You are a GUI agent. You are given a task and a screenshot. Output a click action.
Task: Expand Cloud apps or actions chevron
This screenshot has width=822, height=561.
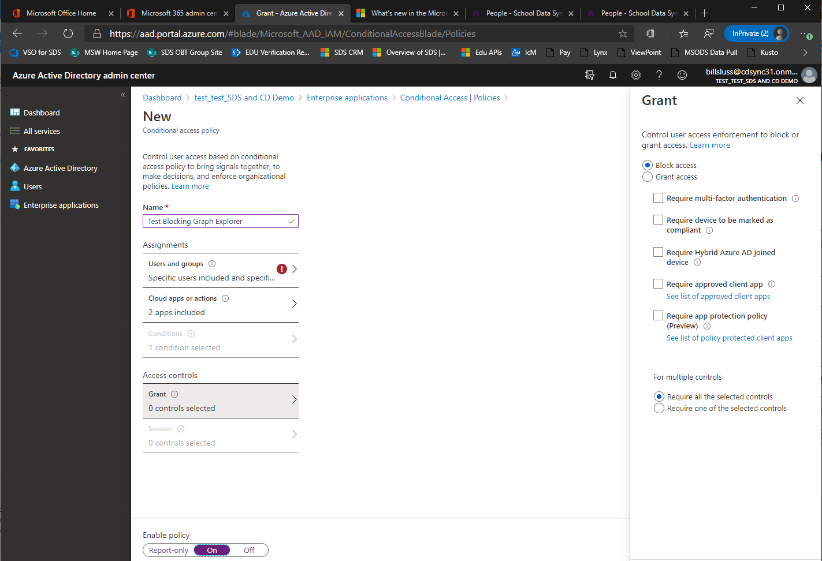(x=294, y=304)
